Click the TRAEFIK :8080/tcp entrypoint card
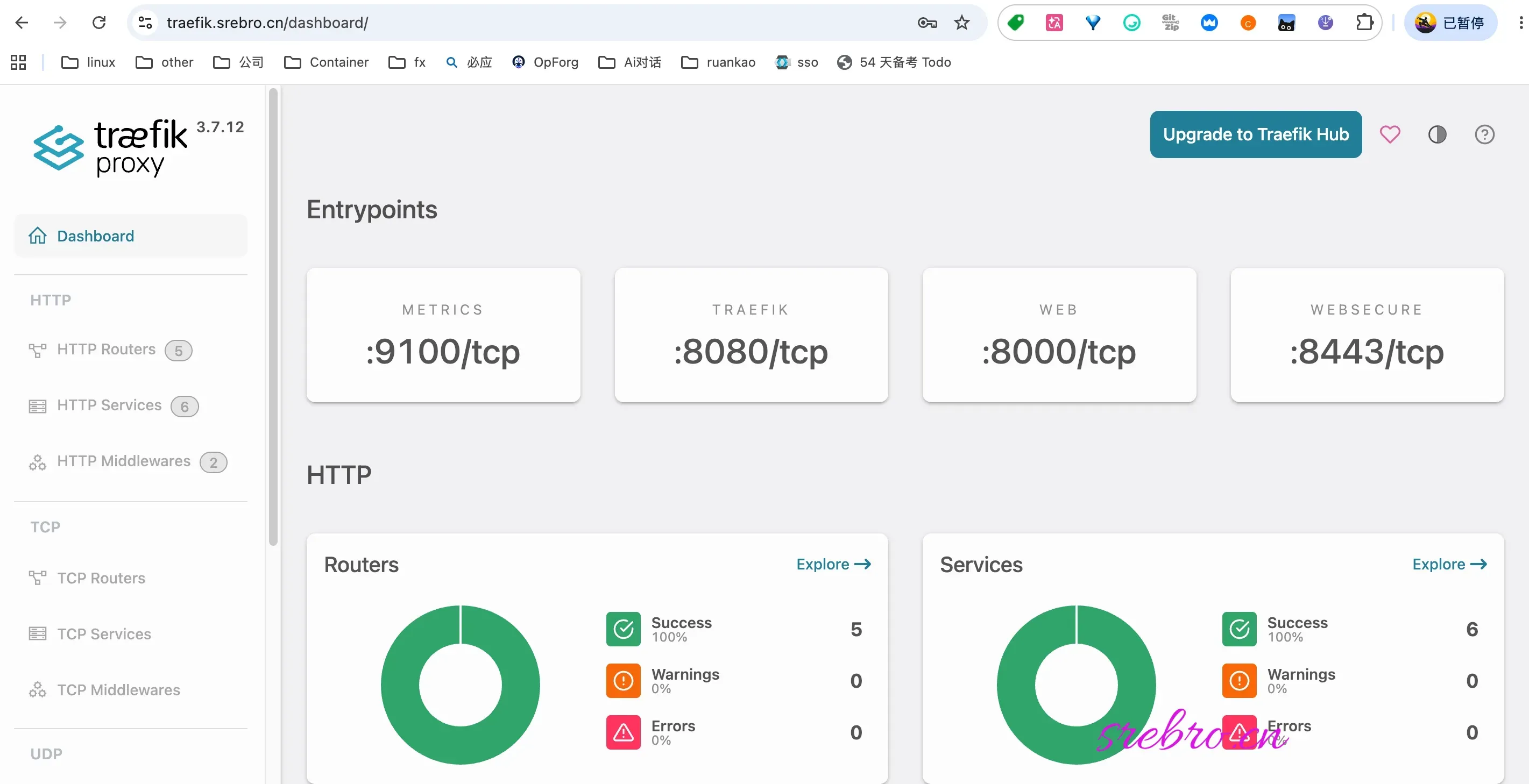This screenshot has width=1529, height=784. (x=751, y=335)
